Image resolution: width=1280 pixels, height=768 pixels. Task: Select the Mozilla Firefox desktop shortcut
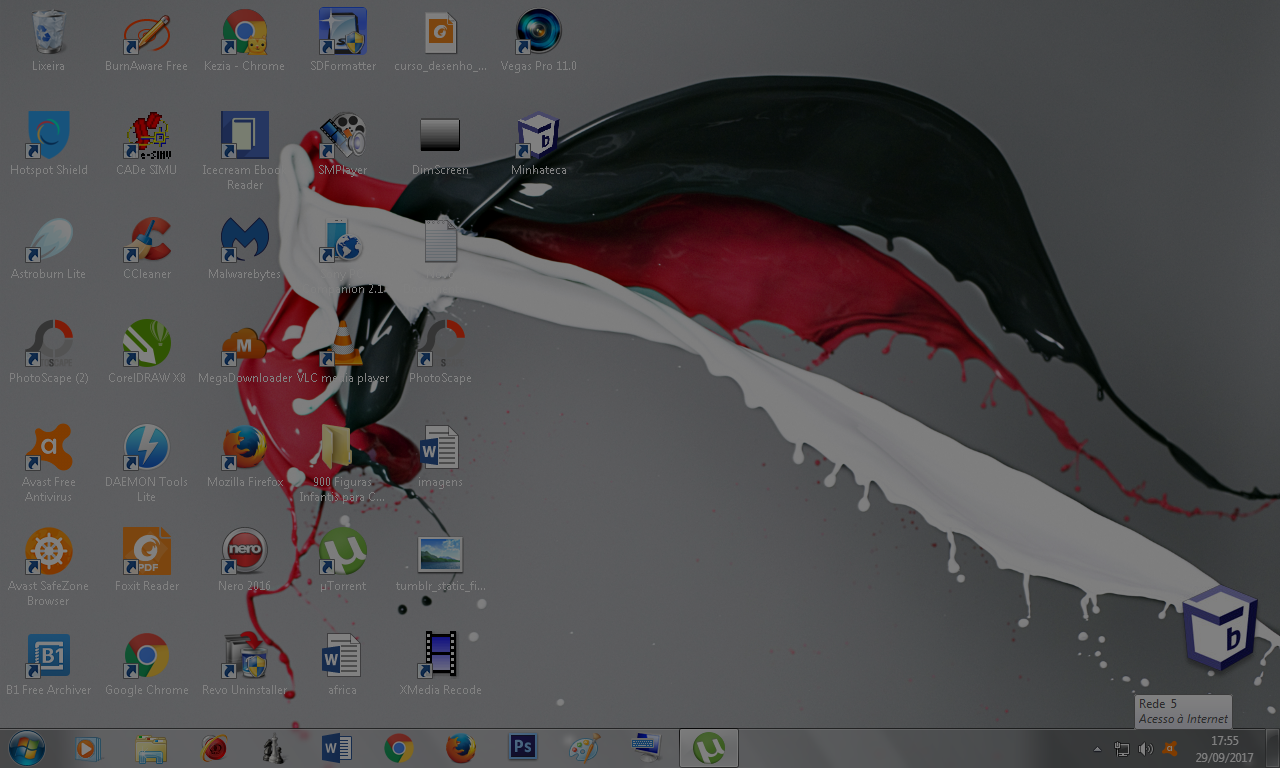pyautogui.click(x=244, y=456)
